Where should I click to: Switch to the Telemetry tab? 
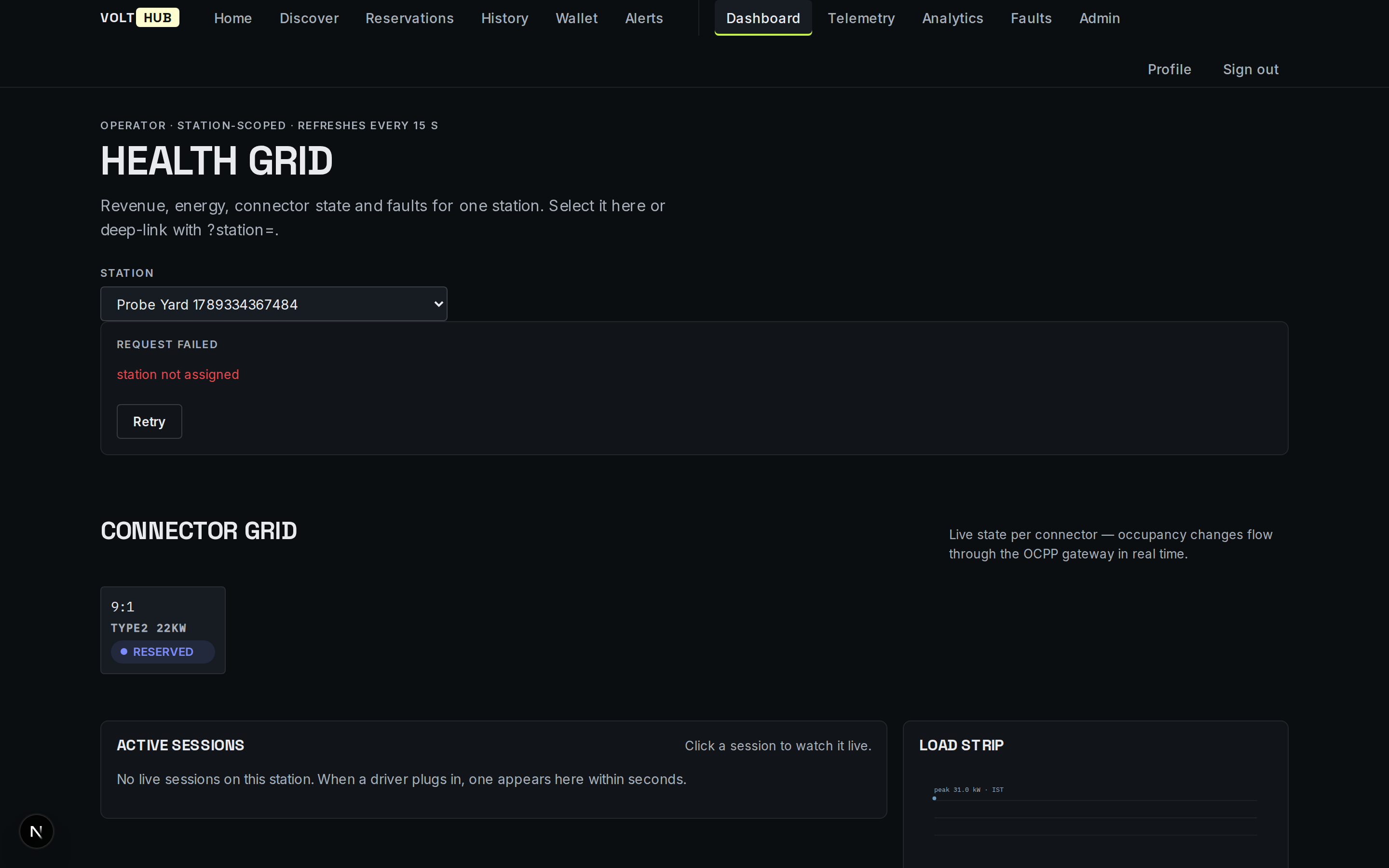pos(861,18)
